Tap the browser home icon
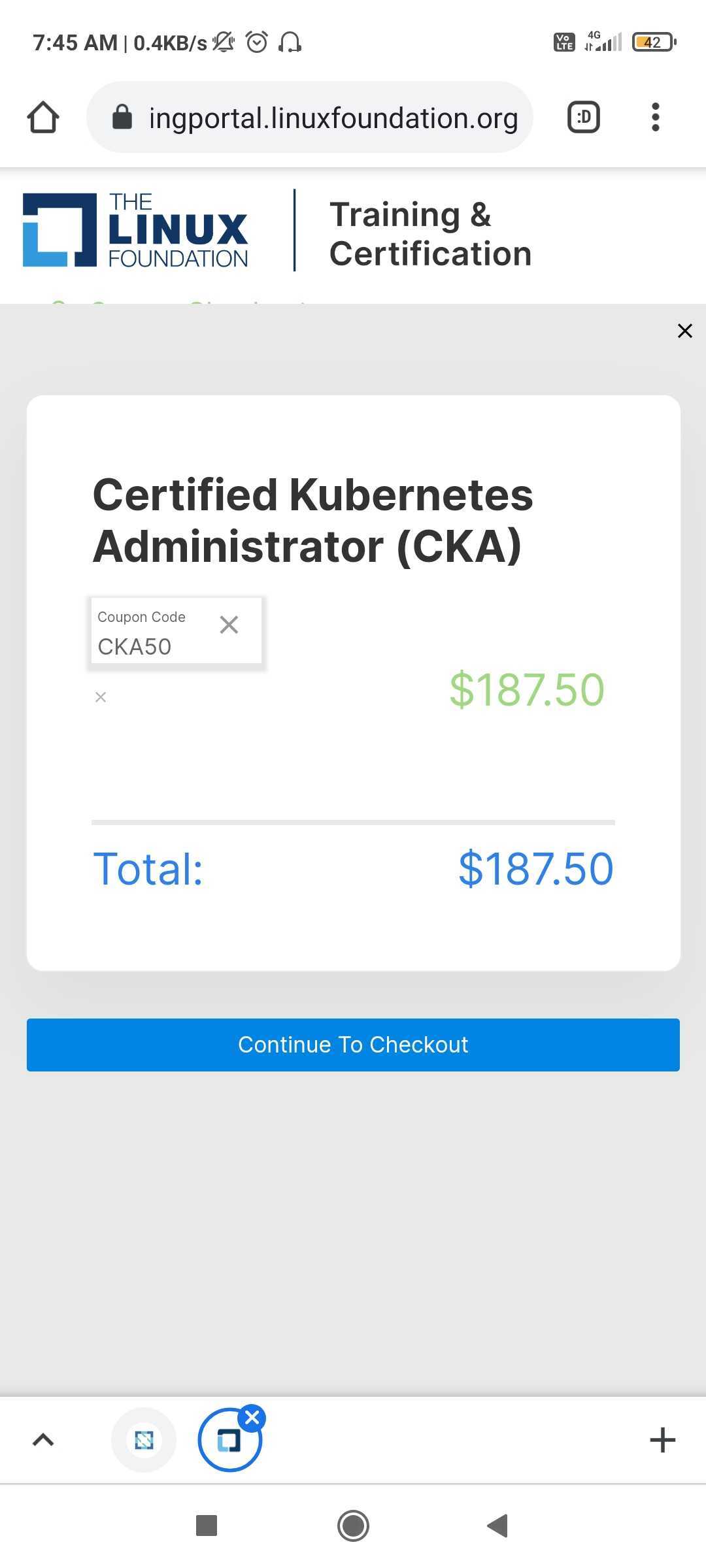This screenshot has height=1568, width=706. click(43, 118)
